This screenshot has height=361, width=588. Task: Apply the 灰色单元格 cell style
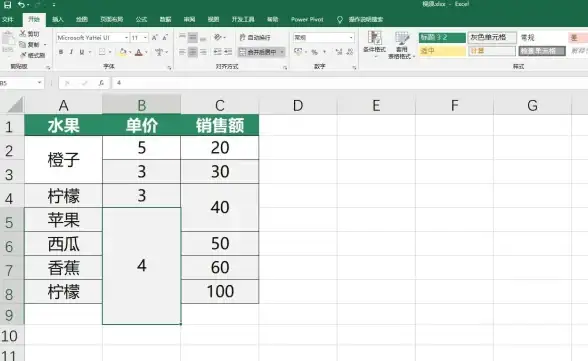pos(492,37)
